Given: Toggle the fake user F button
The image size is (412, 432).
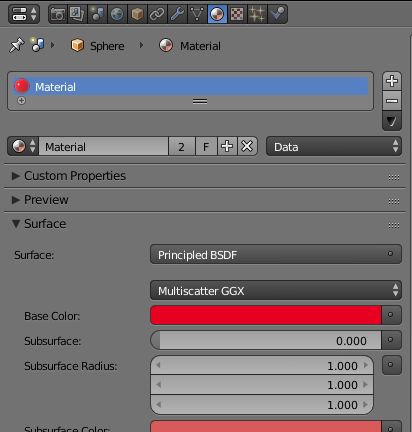Looking at the screenshot, I should click(x=206, y=146).
